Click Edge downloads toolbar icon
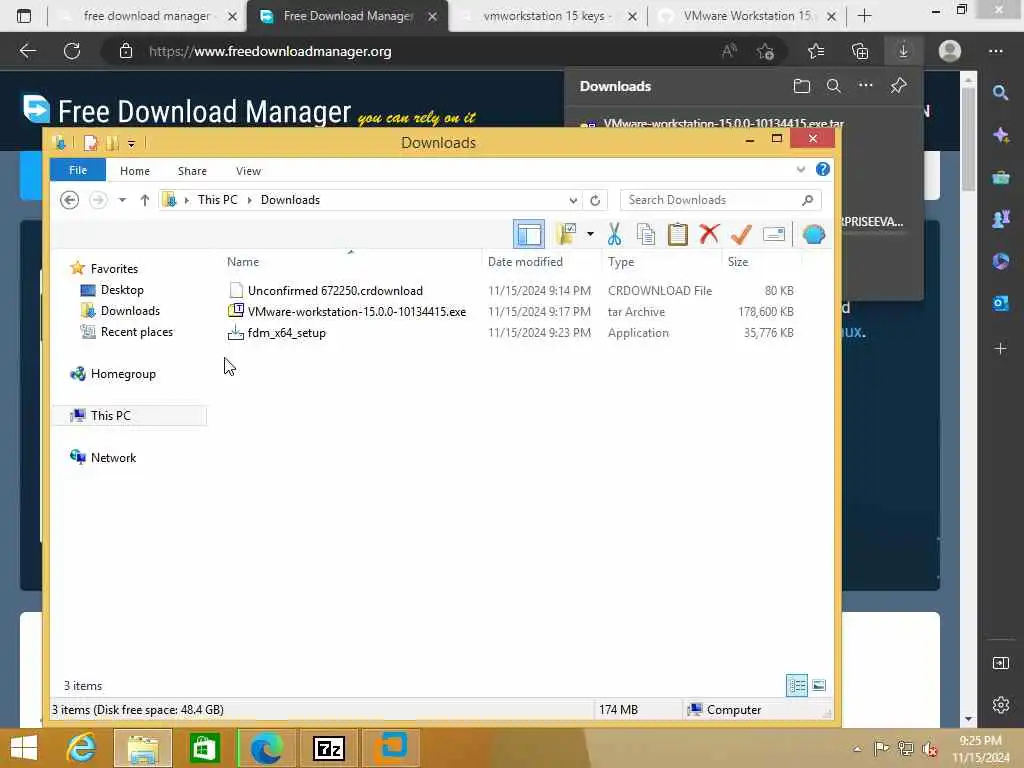The height and width of the screenshot is (768, 1024). click(903, 51)
